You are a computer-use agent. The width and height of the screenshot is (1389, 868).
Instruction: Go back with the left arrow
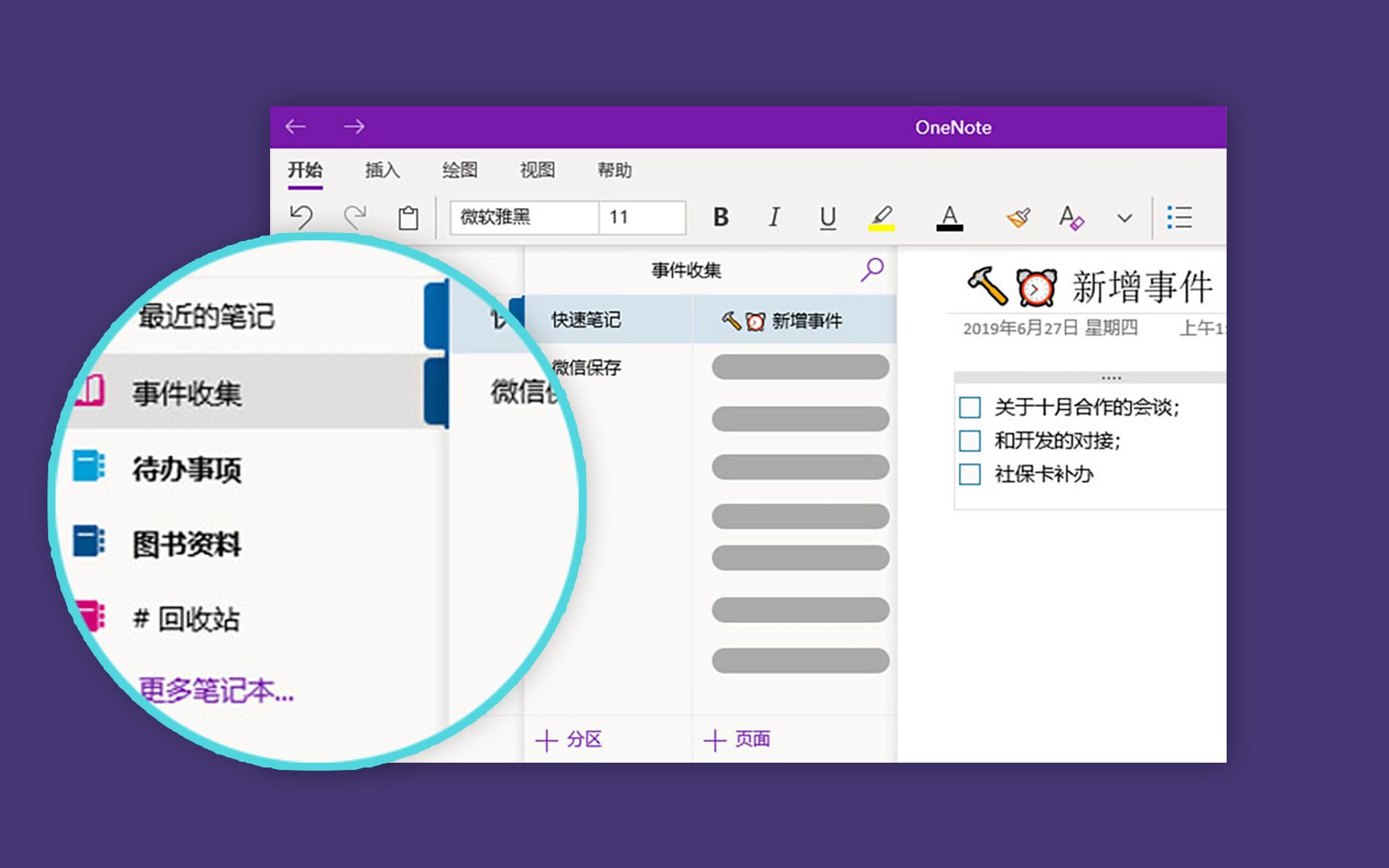point(296,127)
